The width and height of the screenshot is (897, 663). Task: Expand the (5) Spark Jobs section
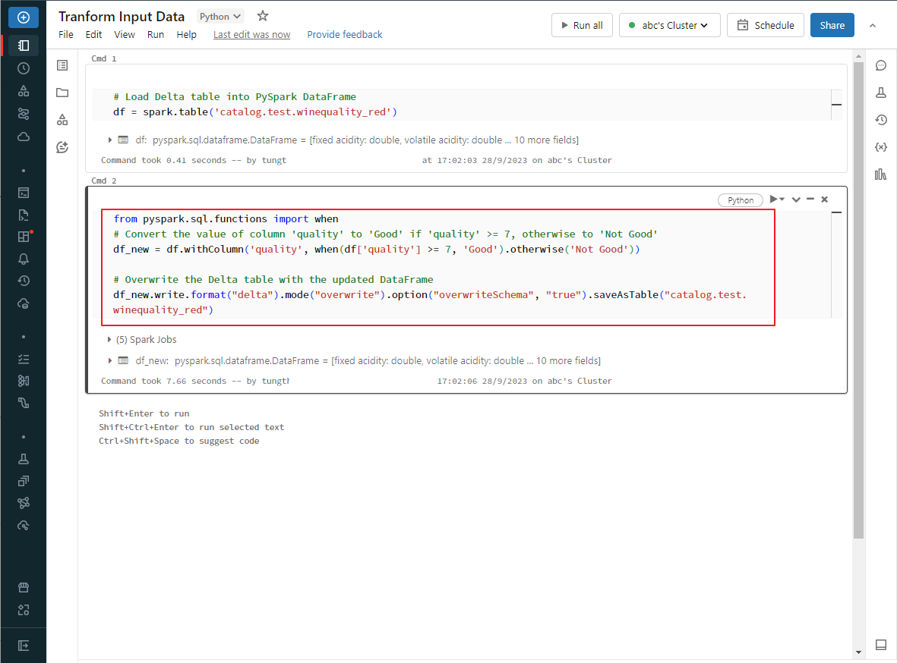point(110,340)
